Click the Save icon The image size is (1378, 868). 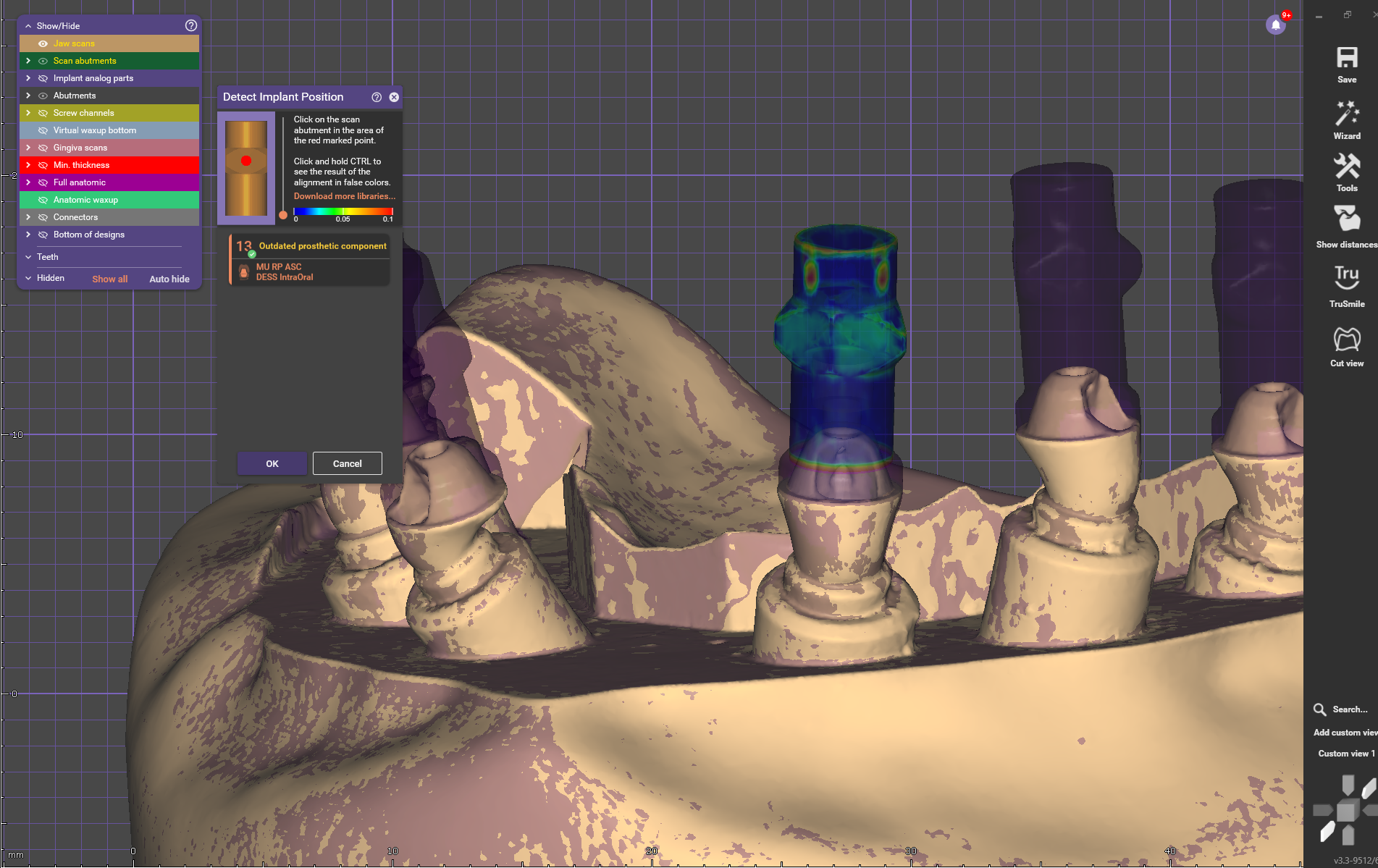(x=1347, y=58)
